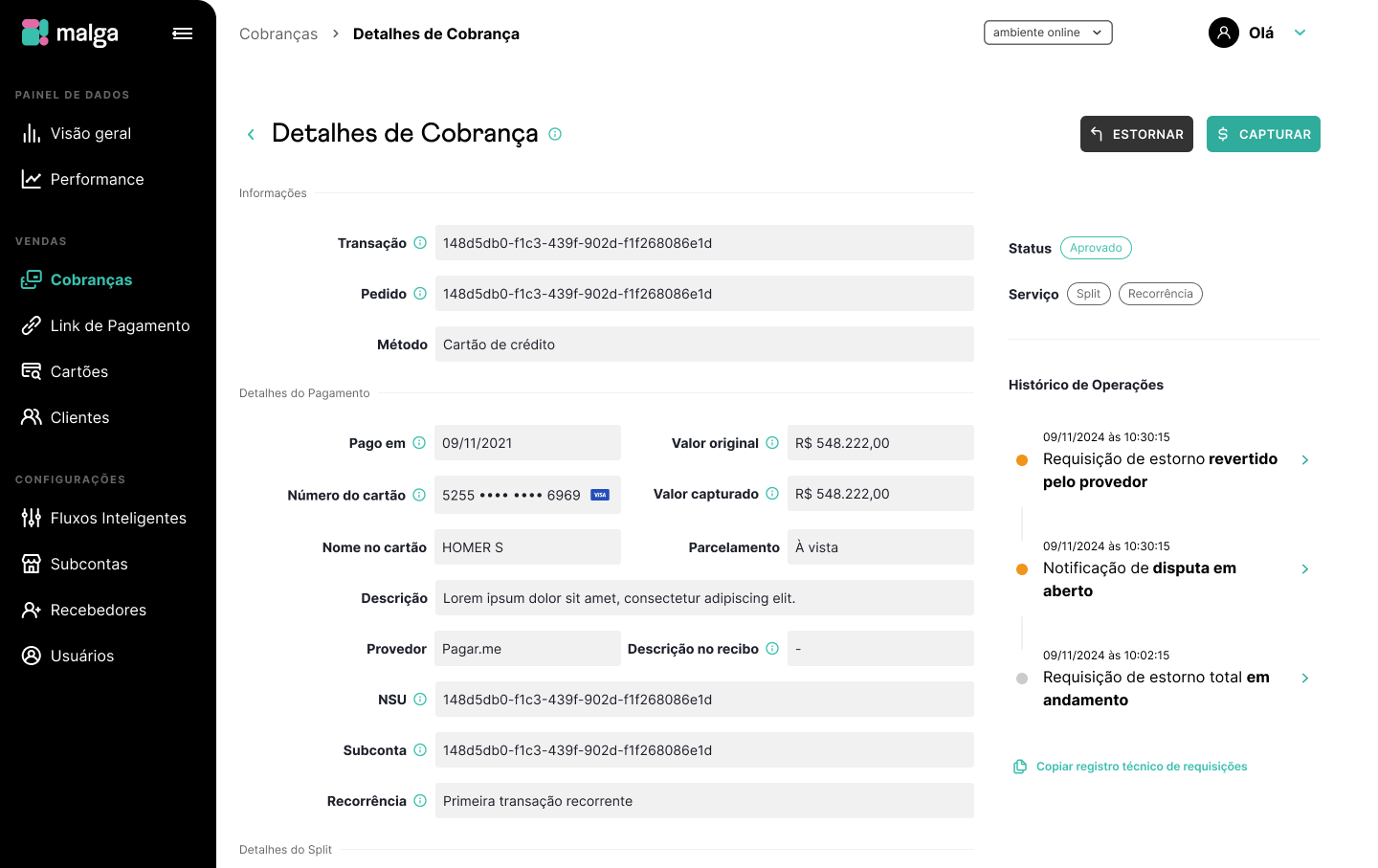This screenshot has width=1378, height=868.
Task: Click info icon next to Detalhes de Cobrança title
Action: pyautogui.click(x=555, y=134)
